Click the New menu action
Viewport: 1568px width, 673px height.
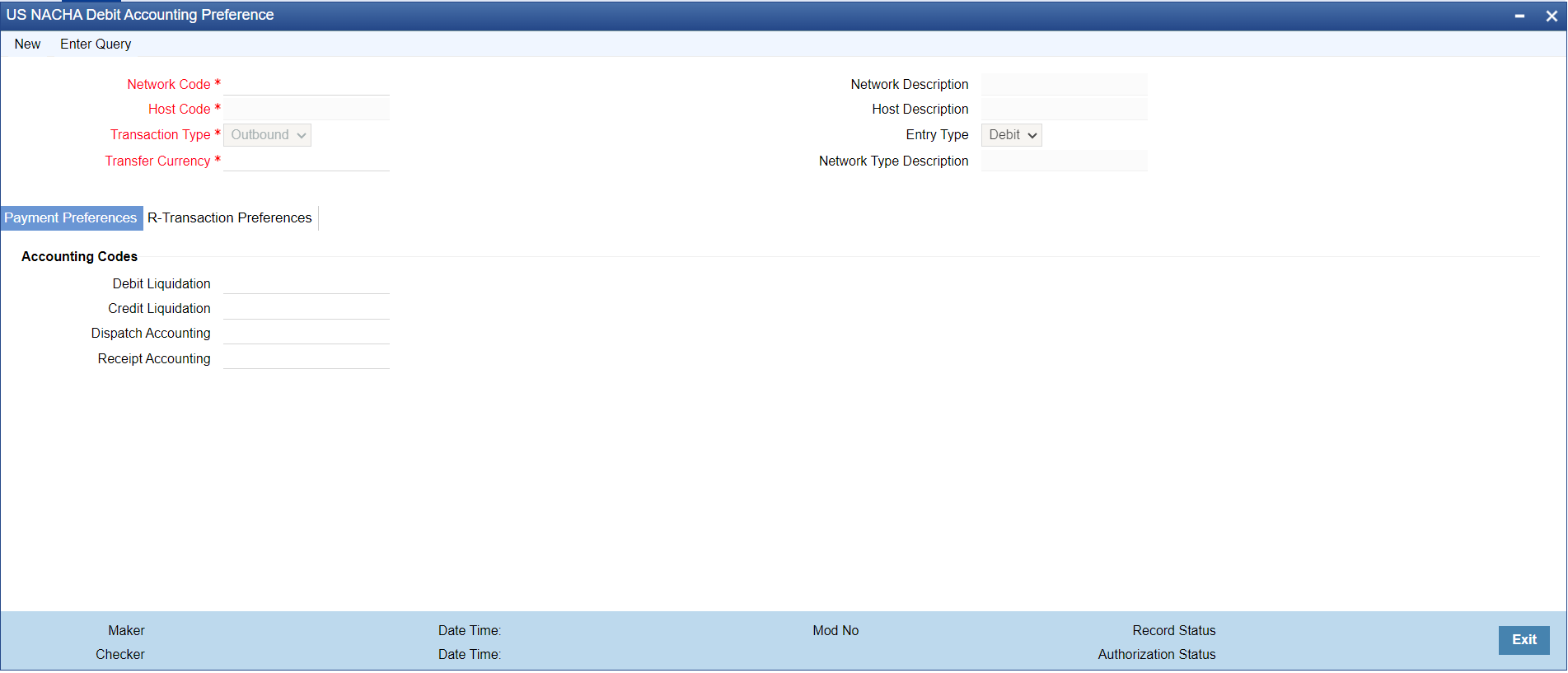point(27,44)
